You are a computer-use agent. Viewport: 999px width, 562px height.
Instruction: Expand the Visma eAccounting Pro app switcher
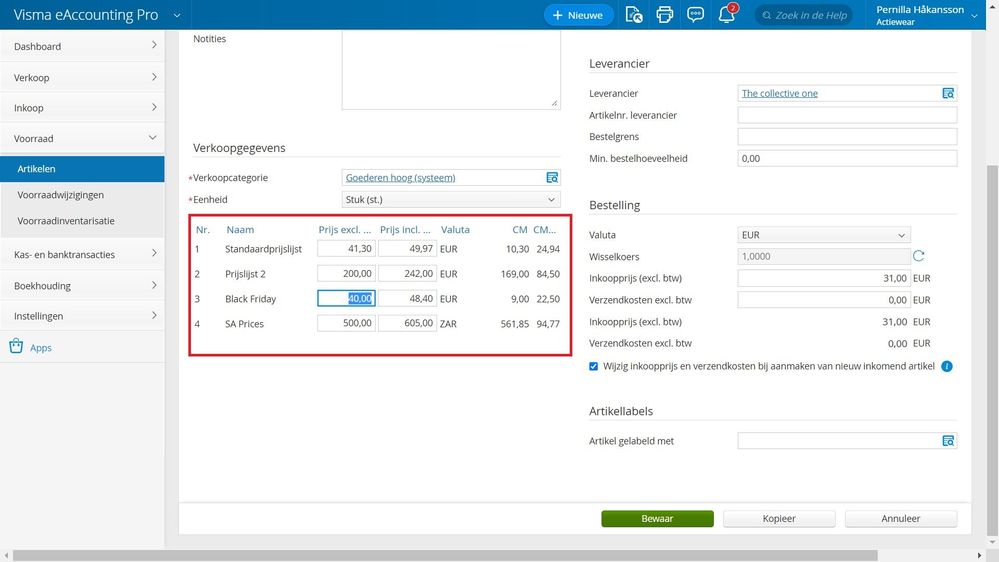(177, 15)
